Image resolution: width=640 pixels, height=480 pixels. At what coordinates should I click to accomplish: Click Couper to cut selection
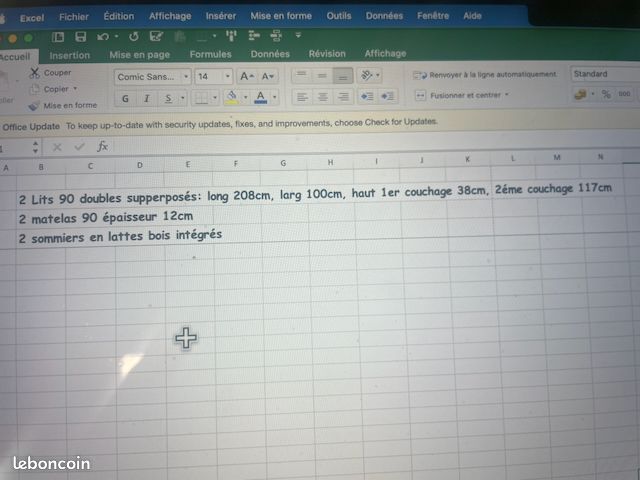coord(51,73)
